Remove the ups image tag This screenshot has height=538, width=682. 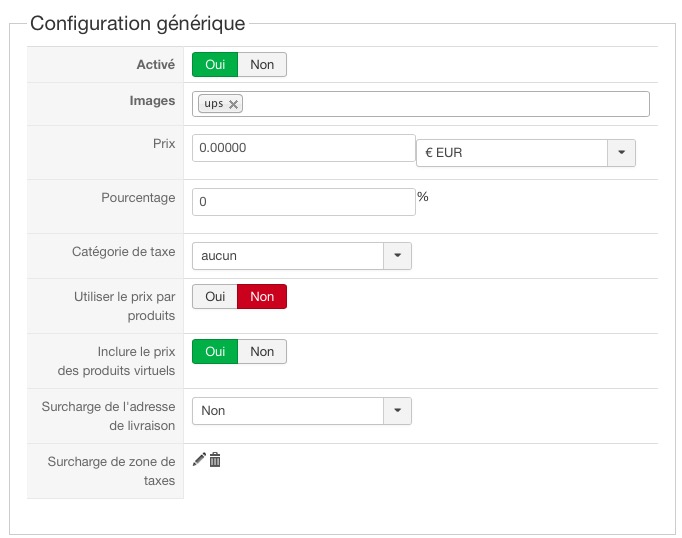[x=234, y=104]
